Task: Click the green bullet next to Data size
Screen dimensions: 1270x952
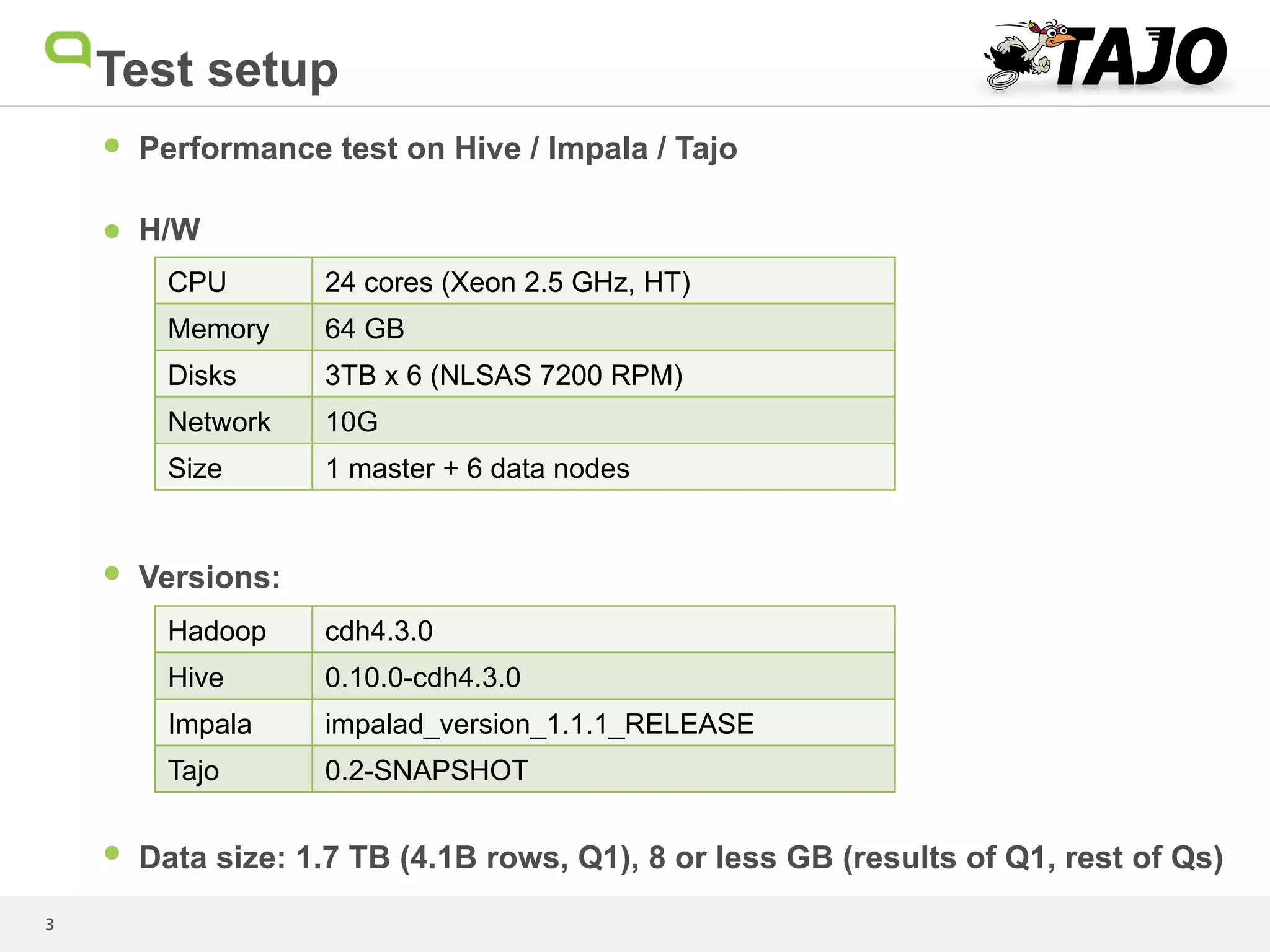Action: pos(112,853)
